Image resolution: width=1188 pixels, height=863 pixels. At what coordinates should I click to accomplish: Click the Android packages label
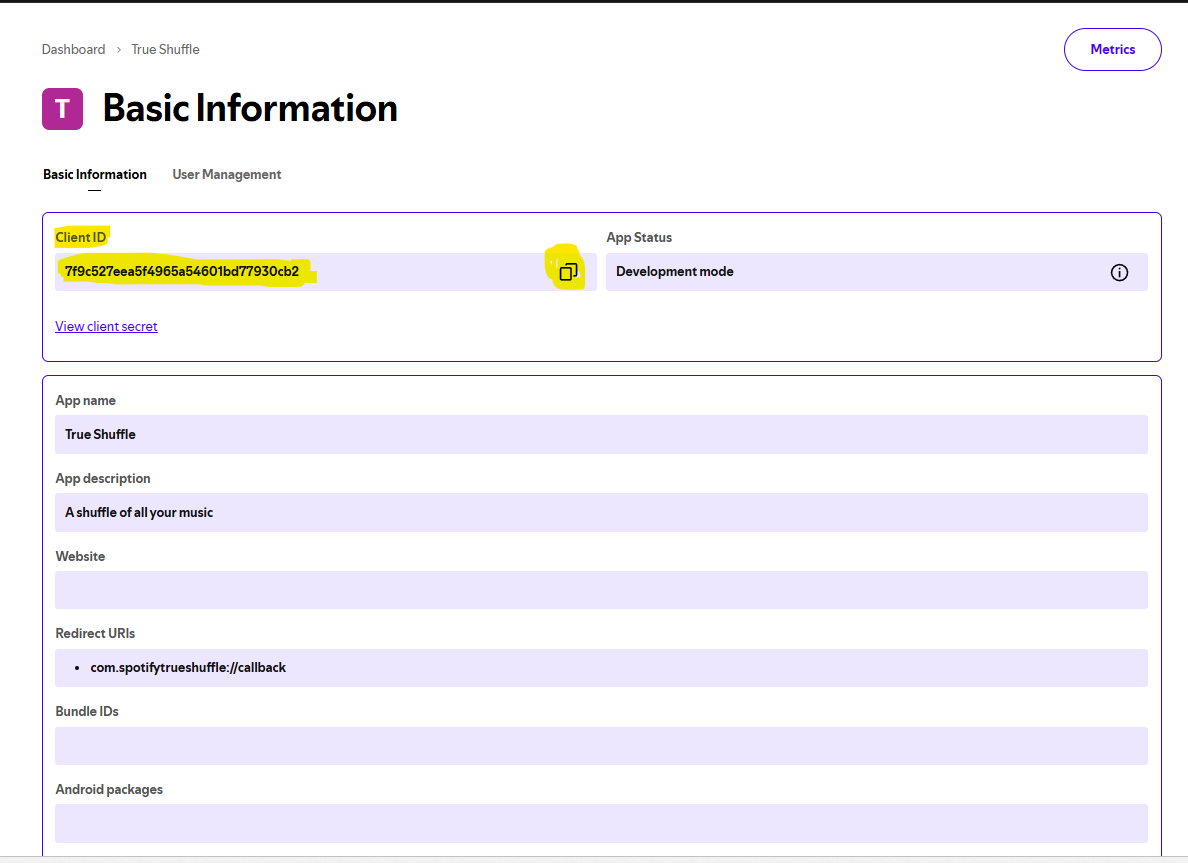(109, 790)
